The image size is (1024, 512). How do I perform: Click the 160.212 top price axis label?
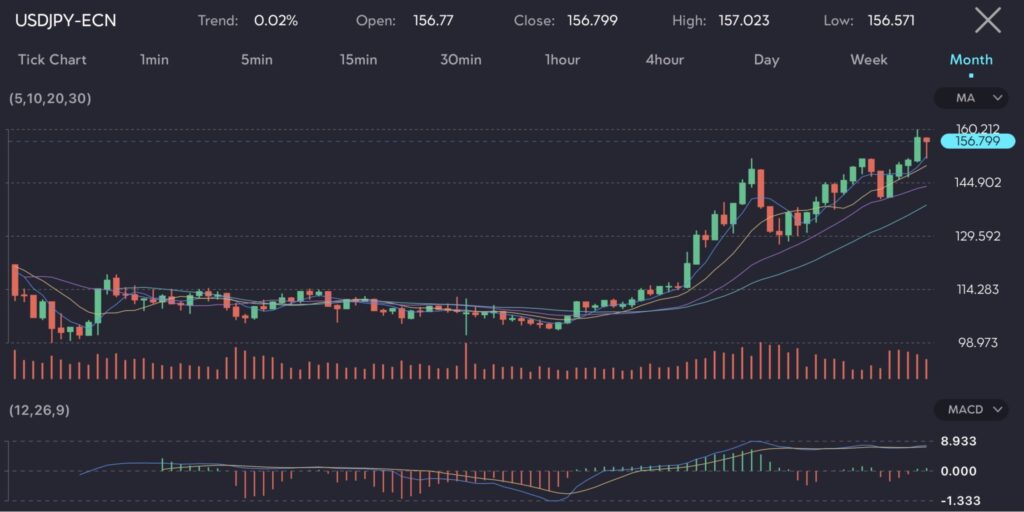pos(977,128)
